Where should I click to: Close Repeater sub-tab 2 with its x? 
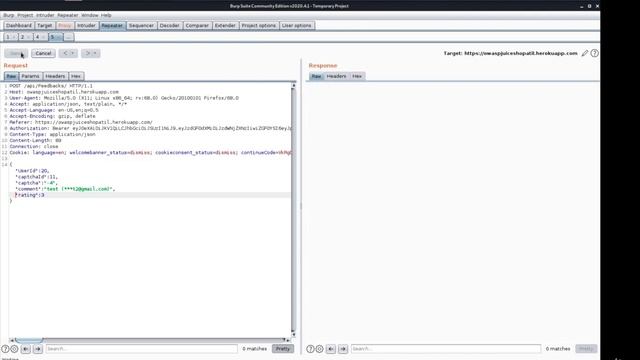(29, 37)
